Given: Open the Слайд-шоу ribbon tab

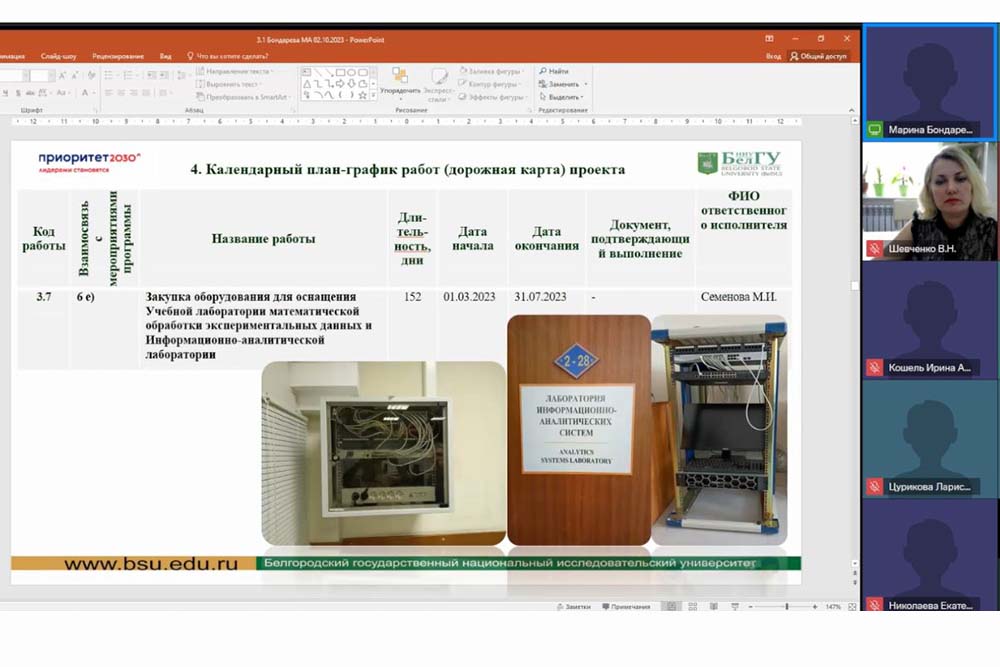Looking at the screenshot, I should pos(59,56).
